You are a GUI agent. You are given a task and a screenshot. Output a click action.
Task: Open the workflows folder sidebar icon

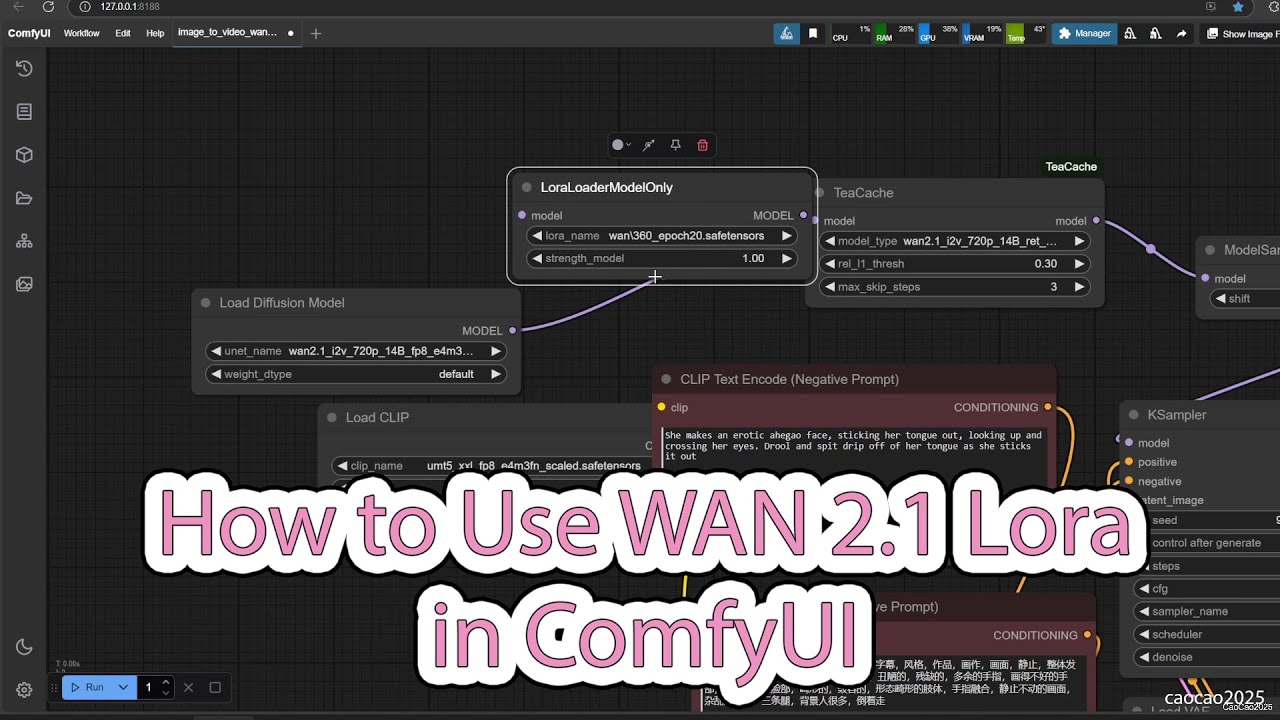click(24, 198)
